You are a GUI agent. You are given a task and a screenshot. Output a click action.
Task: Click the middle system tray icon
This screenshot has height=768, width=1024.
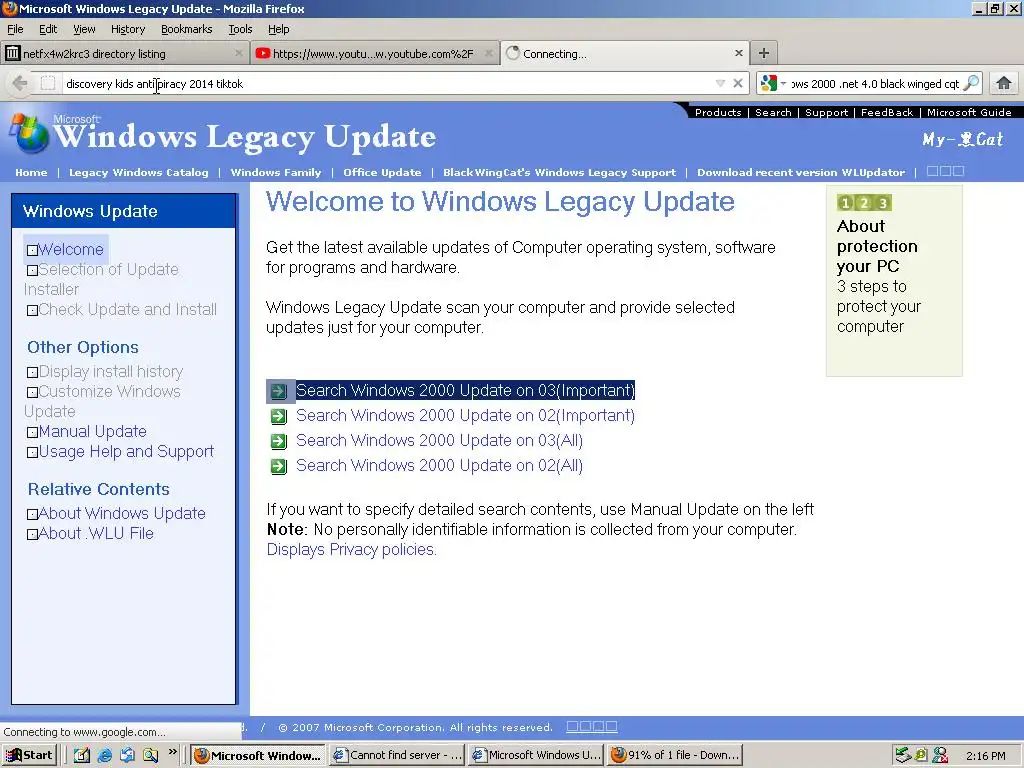point(921,755)
